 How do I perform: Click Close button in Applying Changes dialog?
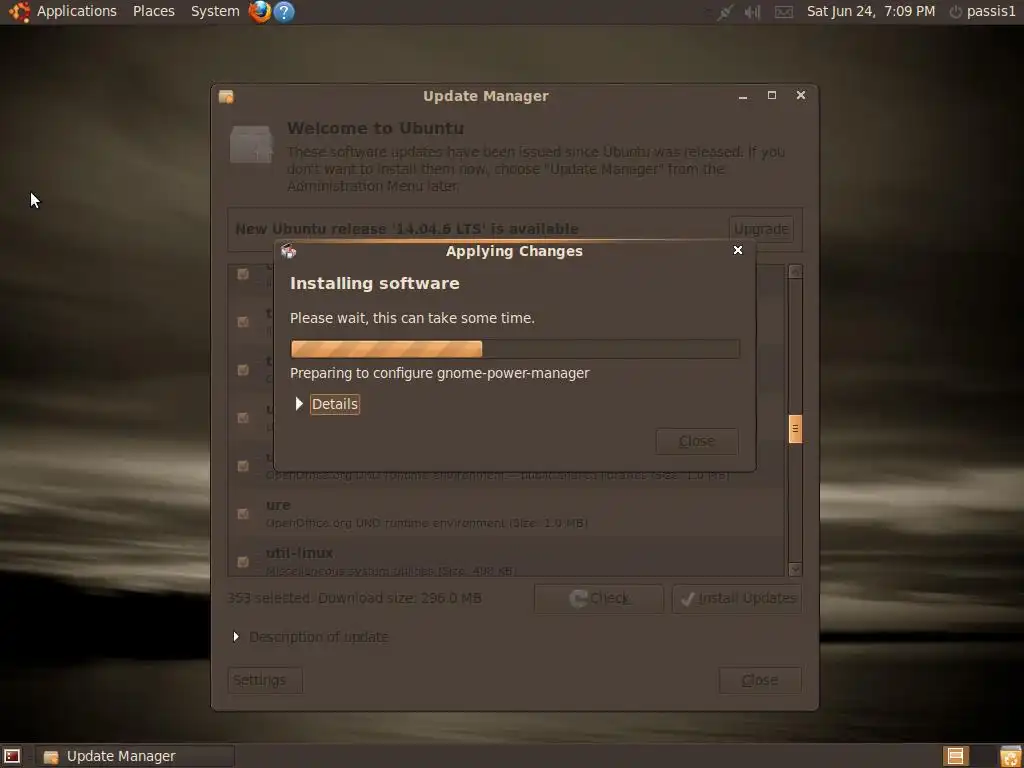[x=697, y=441]
